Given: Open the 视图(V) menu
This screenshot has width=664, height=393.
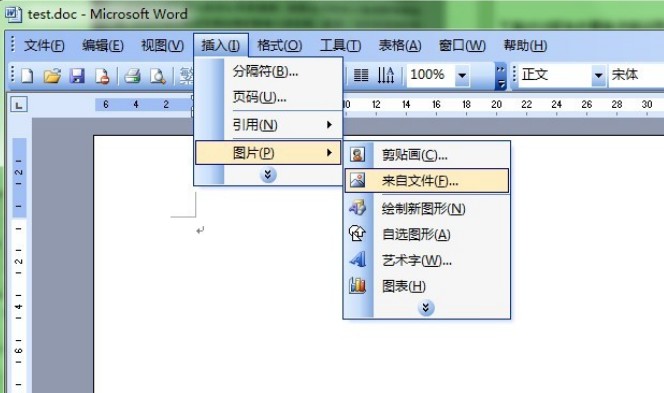Looking at the screenshot, I should [162, 45].
